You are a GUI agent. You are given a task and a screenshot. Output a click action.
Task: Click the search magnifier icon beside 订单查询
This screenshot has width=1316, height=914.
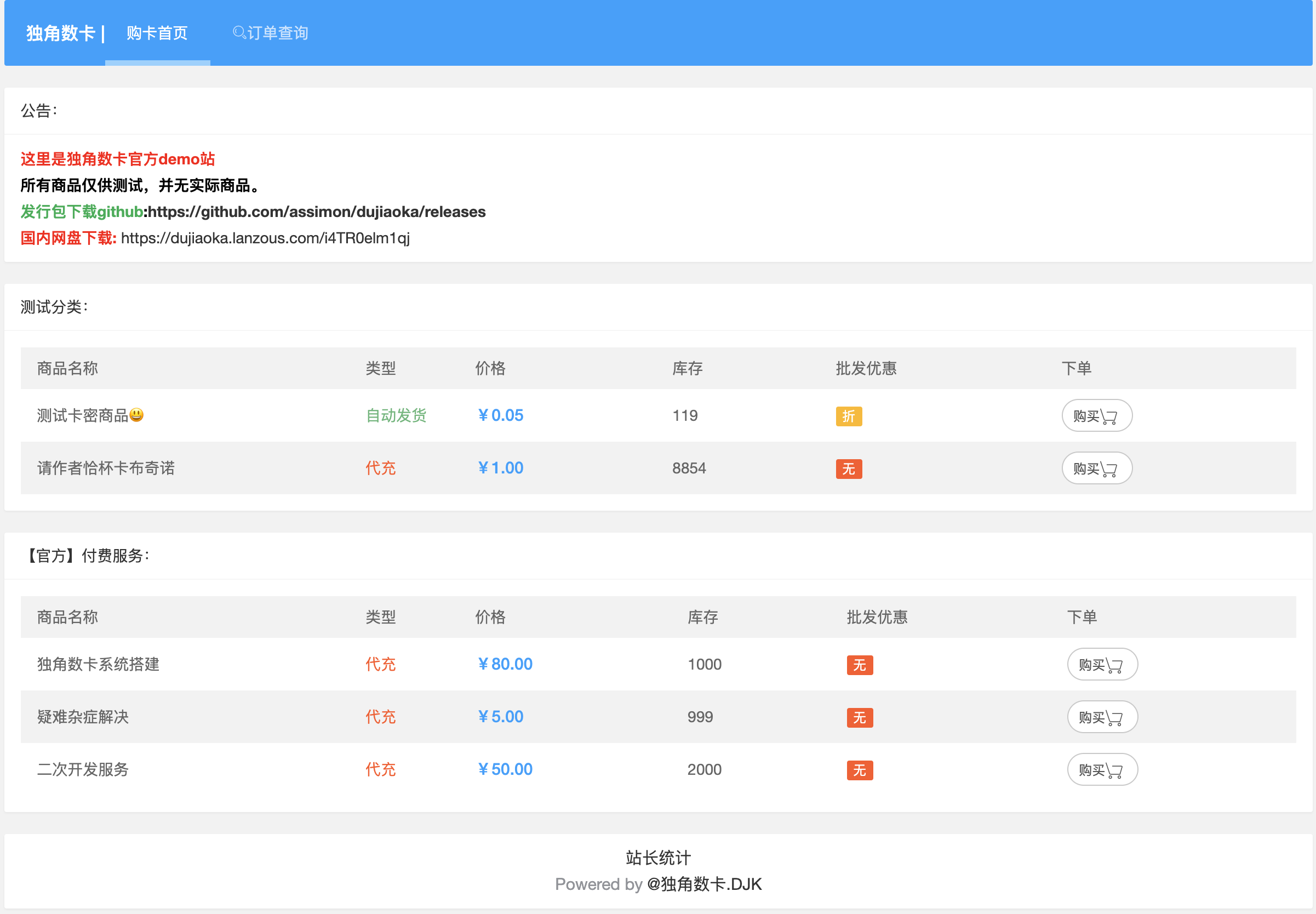pos(239,33)
